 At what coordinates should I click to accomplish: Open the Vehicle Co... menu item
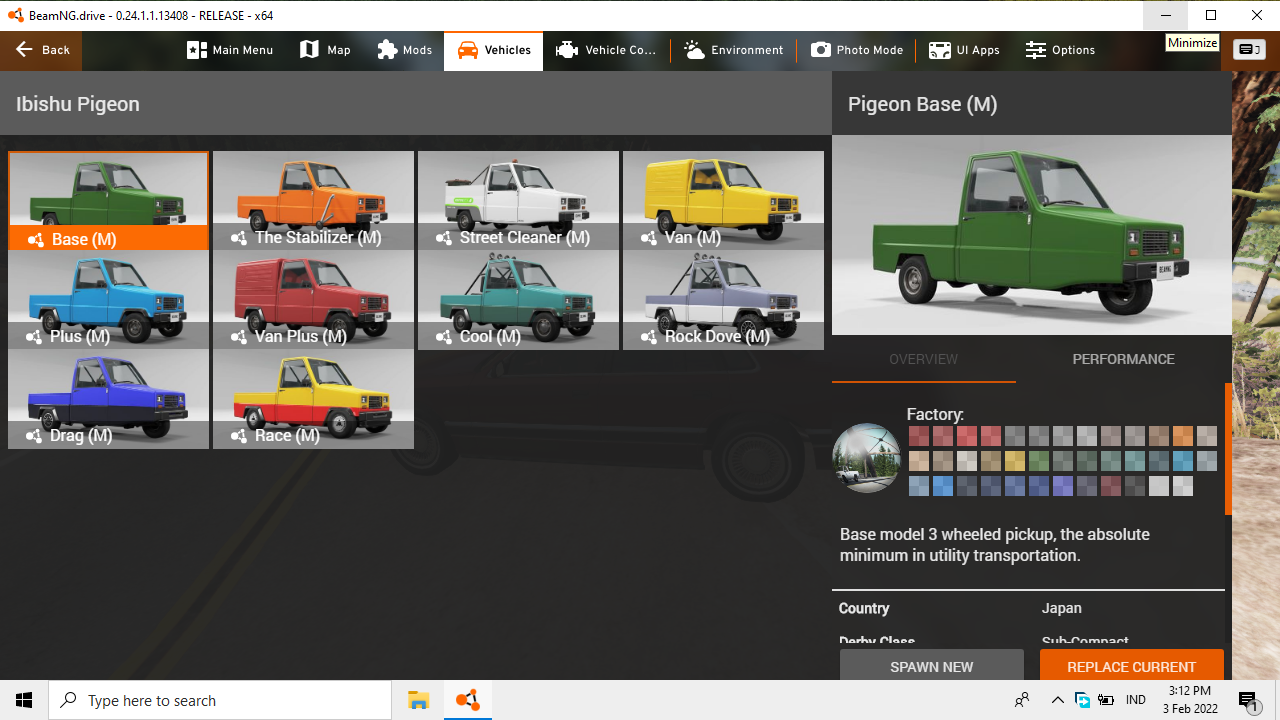tap(607, 50)
